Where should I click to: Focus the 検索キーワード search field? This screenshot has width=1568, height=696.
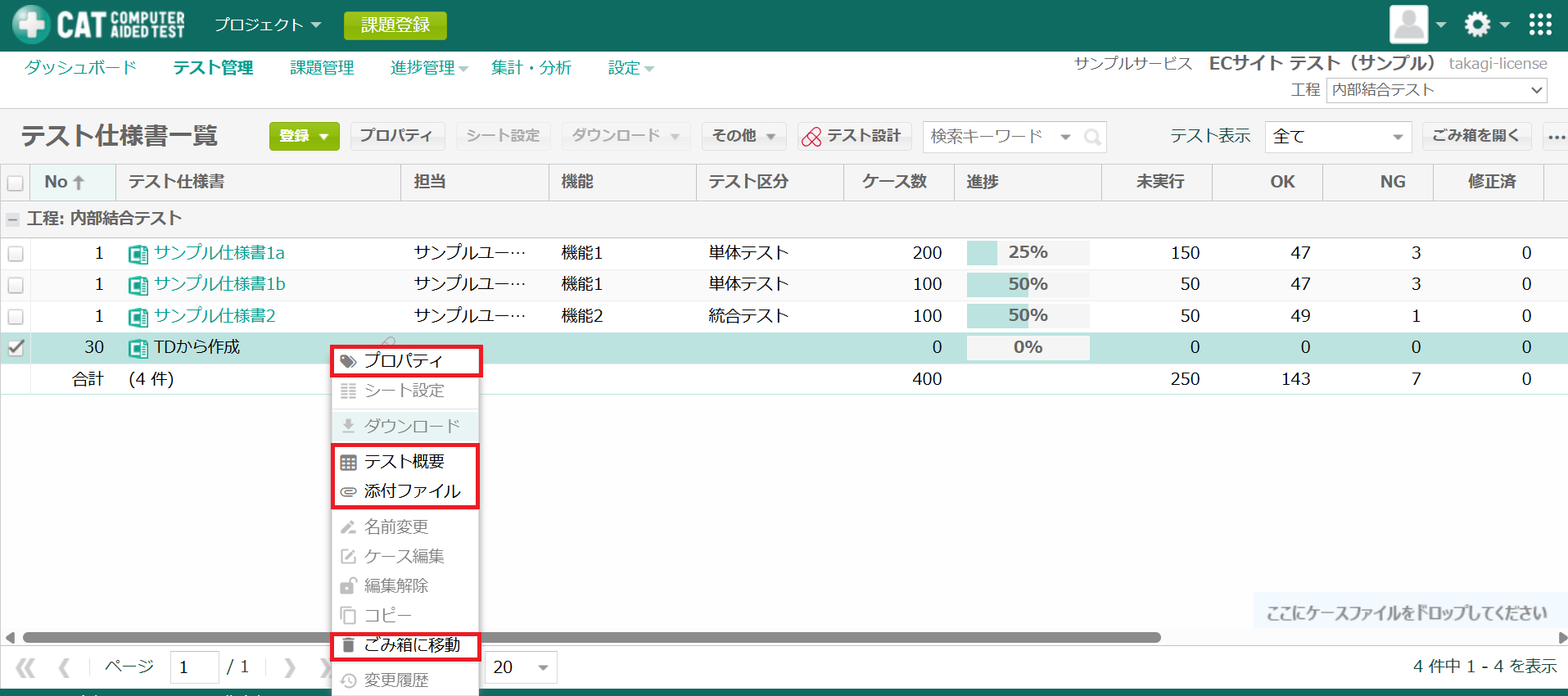(987, 137)
